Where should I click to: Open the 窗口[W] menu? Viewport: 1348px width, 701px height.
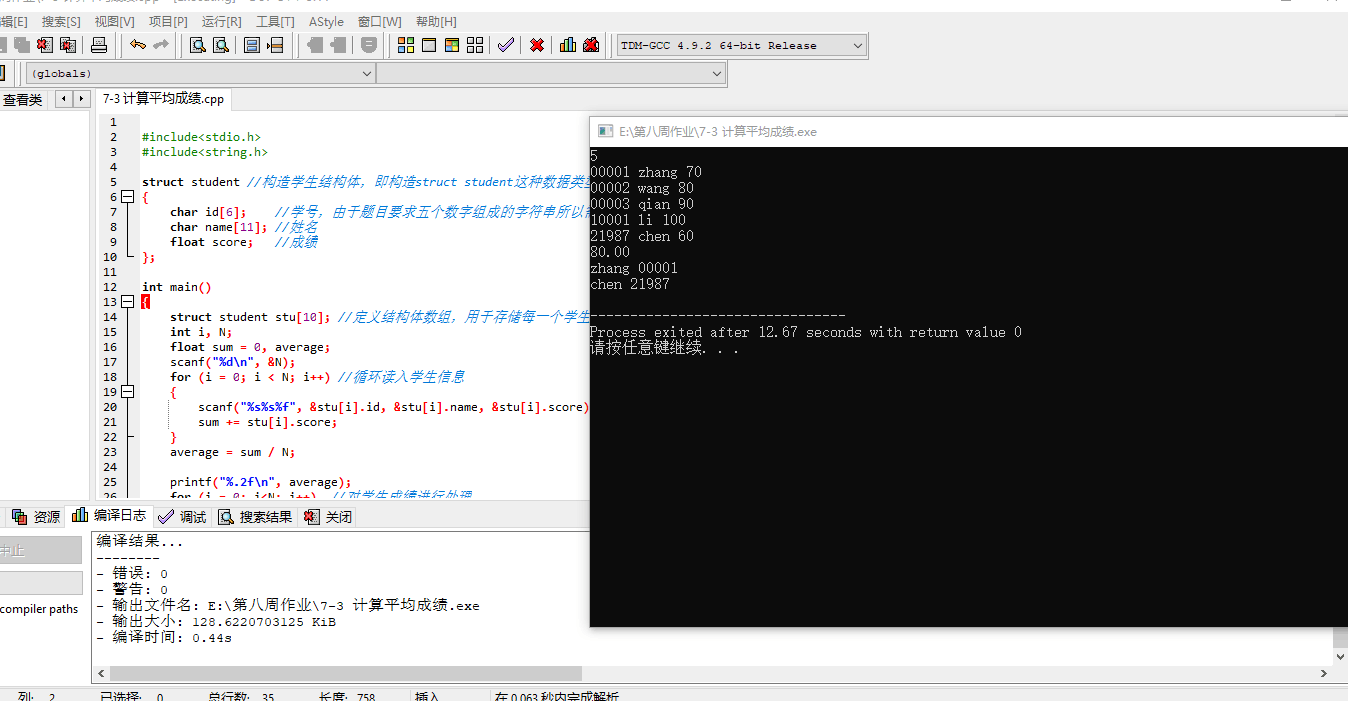[x=380, y=21]
